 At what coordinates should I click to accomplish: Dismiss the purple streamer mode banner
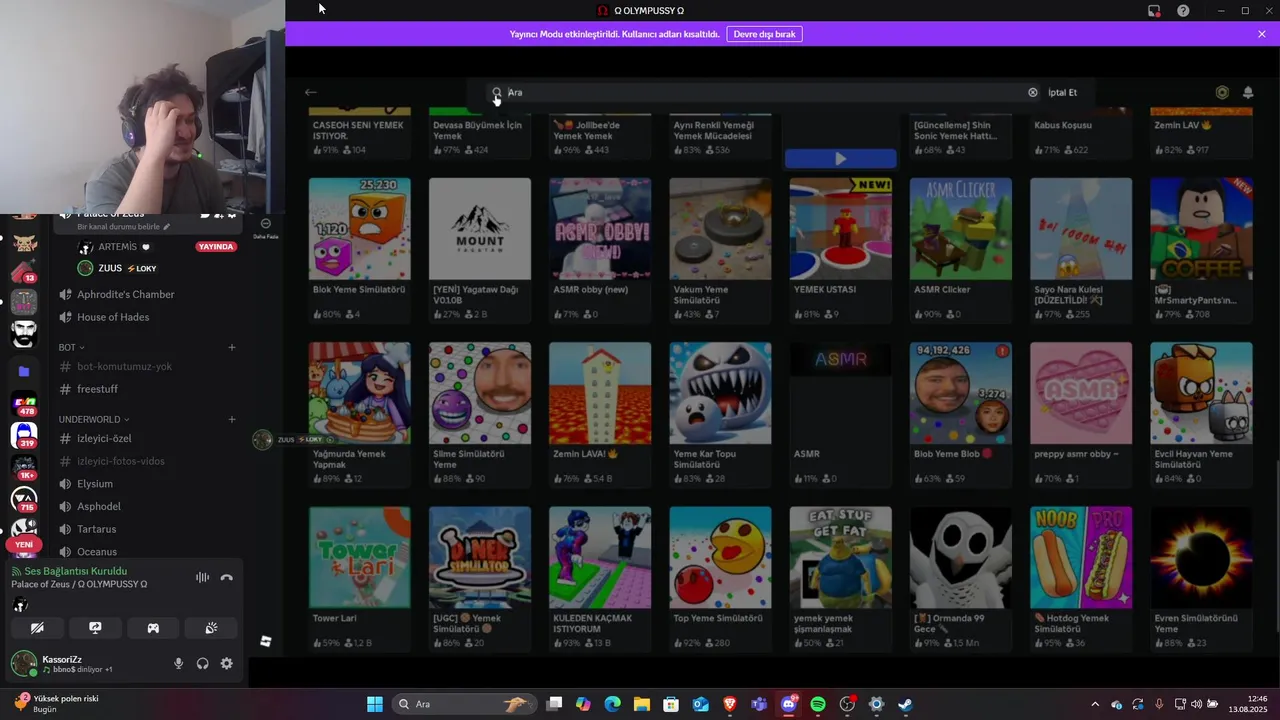click(x=1262, y=34)
